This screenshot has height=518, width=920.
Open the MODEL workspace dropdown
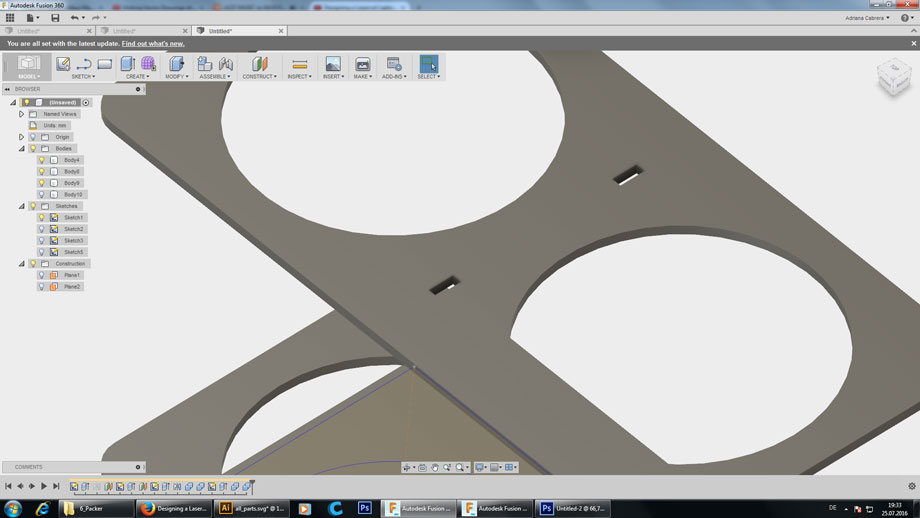(28, 67)
